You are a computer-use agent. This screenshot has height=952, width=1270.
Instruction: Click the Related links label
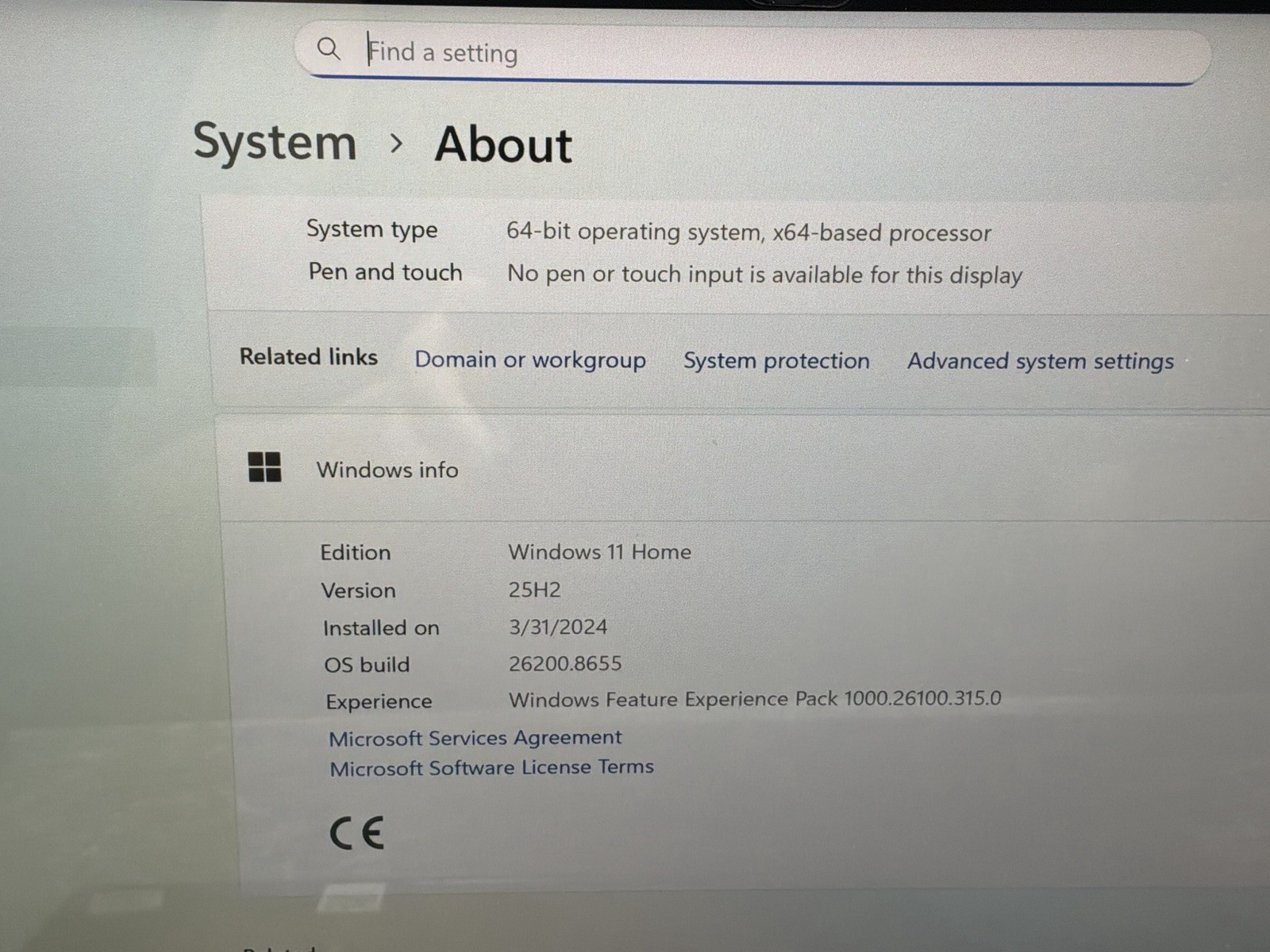pos(309,357)
